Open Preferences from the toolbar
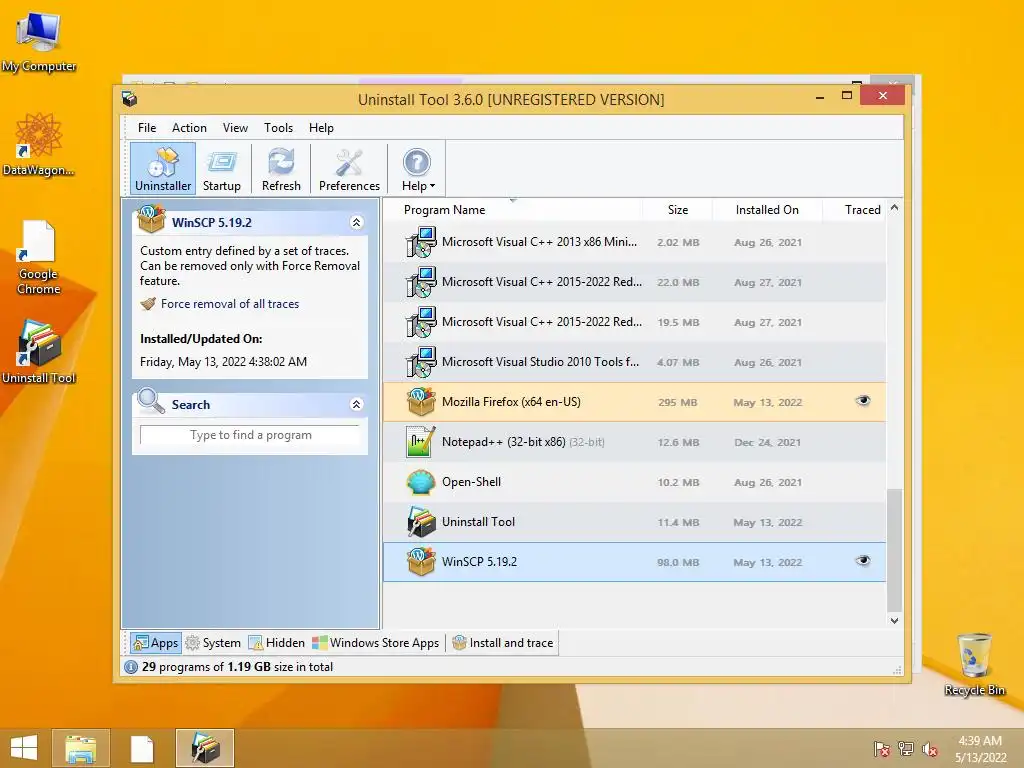1024x768 pixels. click(x=349, y=169)
